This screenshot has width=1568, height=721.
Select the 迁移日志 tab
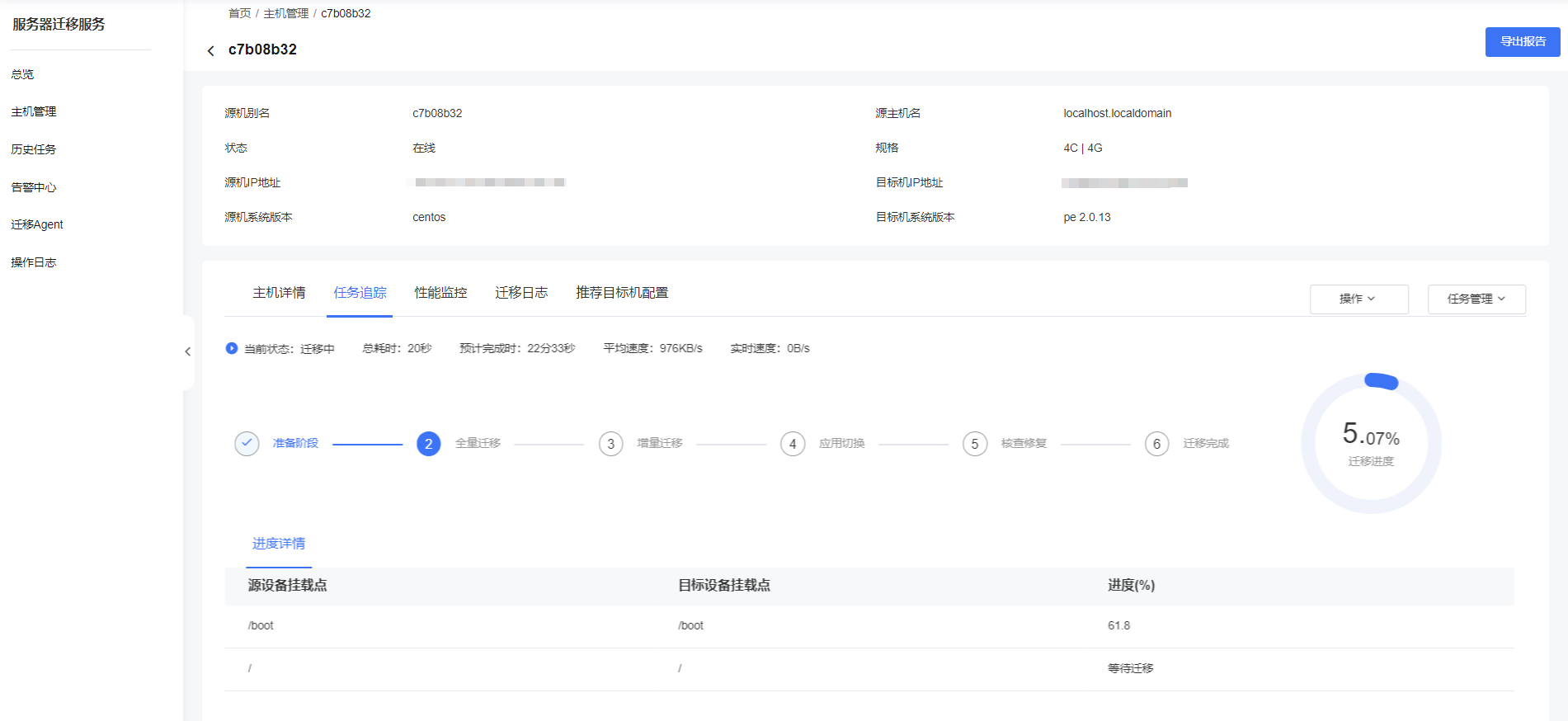[521, 293]
